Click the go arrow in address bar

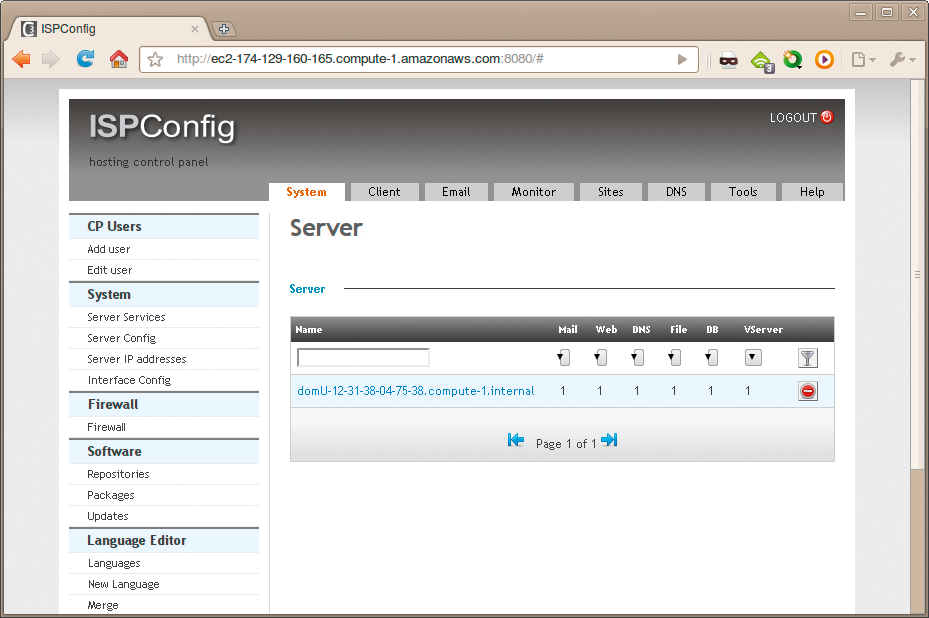pyautogui.click(x=683, y=59)
